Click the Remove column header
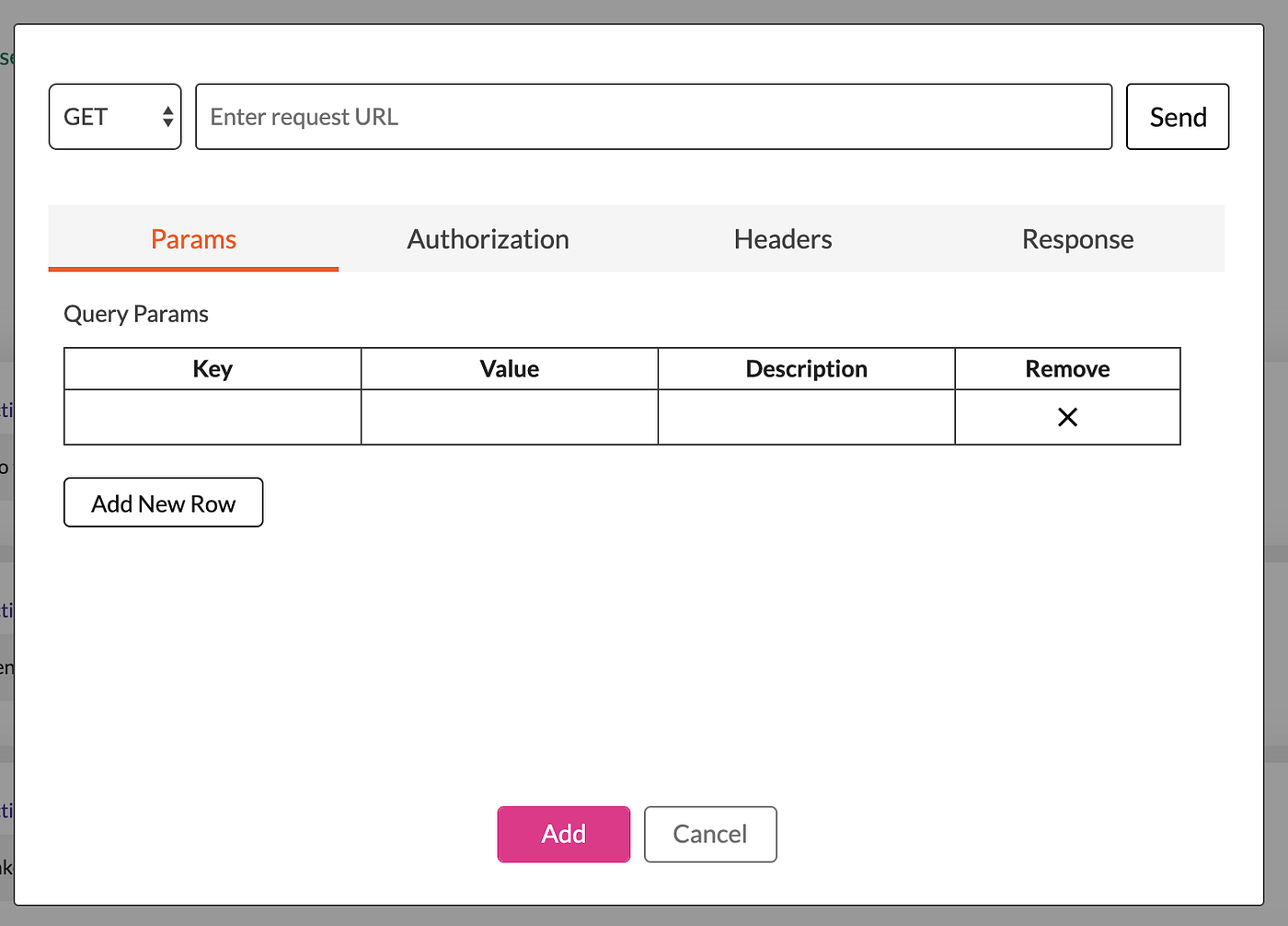1288x926 pixels. tap(1067, 368)
